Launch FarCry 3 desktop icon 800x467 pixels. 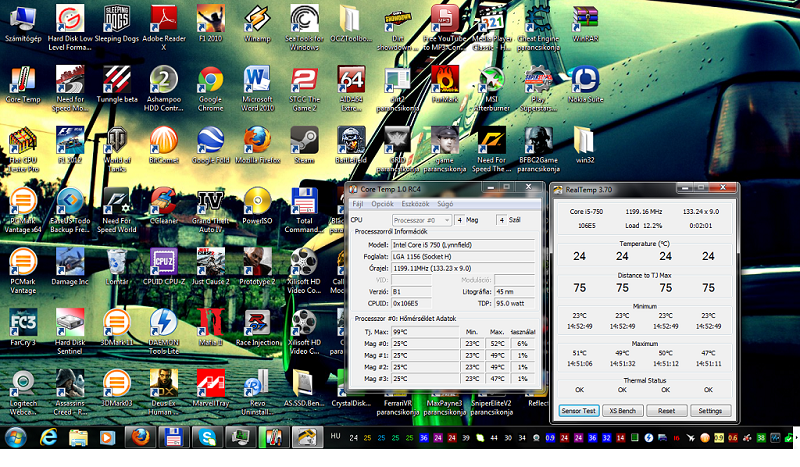click(23, 328)
